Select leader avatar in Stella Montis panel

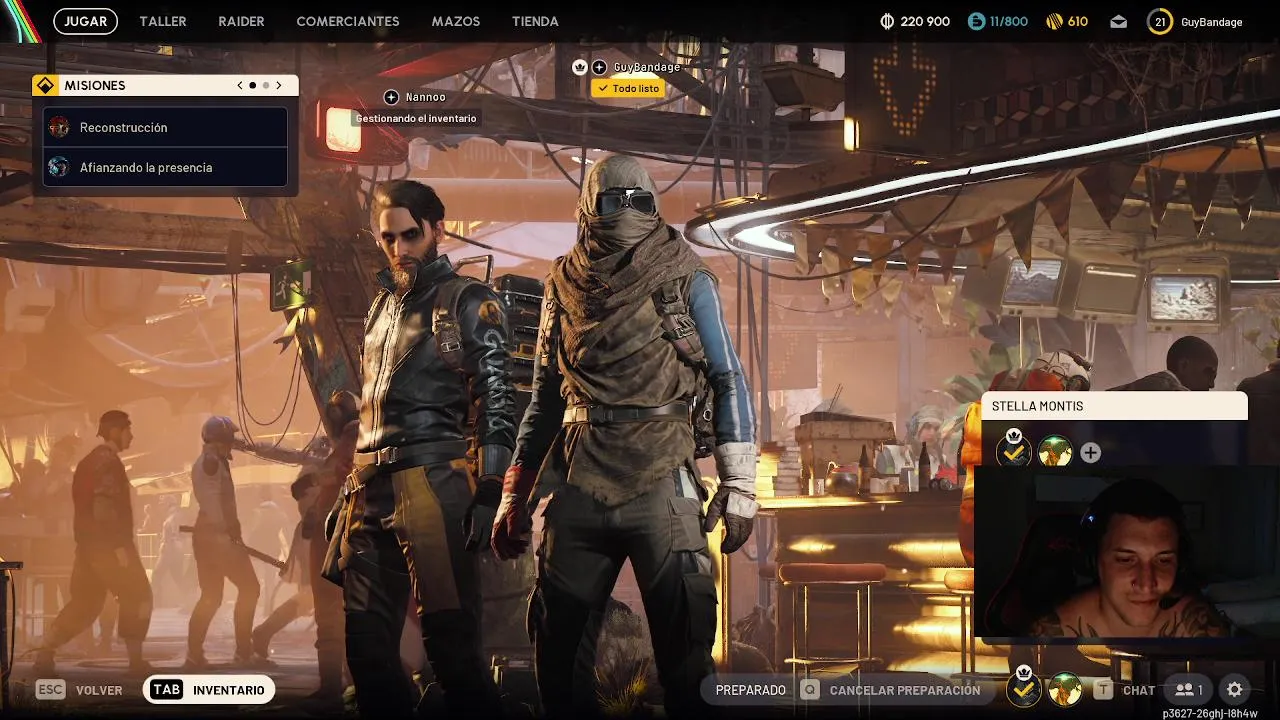(x=1014, y=452)
